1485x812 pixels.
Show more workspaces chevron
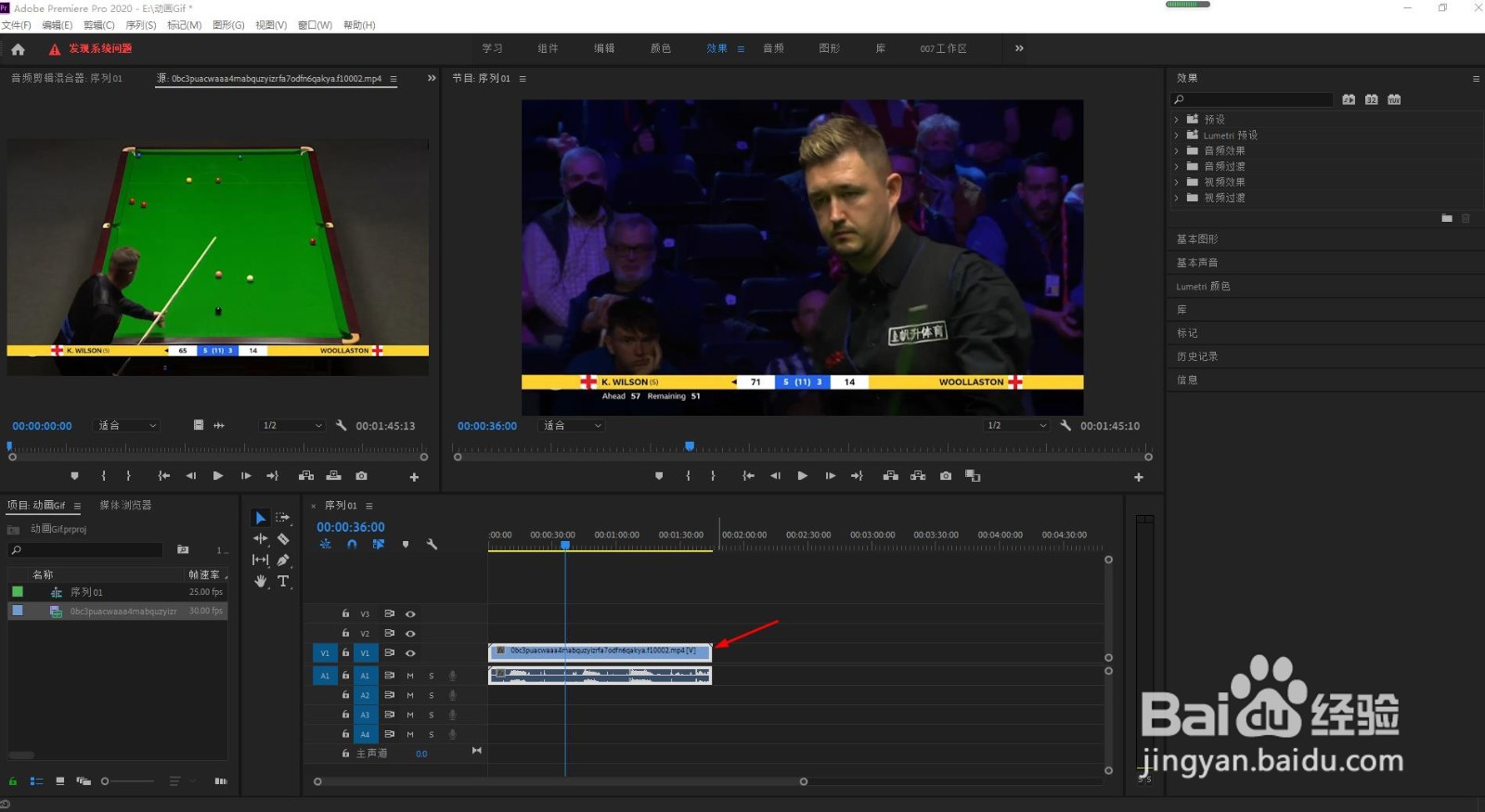pyautogui.click(x=1019, y=48)
